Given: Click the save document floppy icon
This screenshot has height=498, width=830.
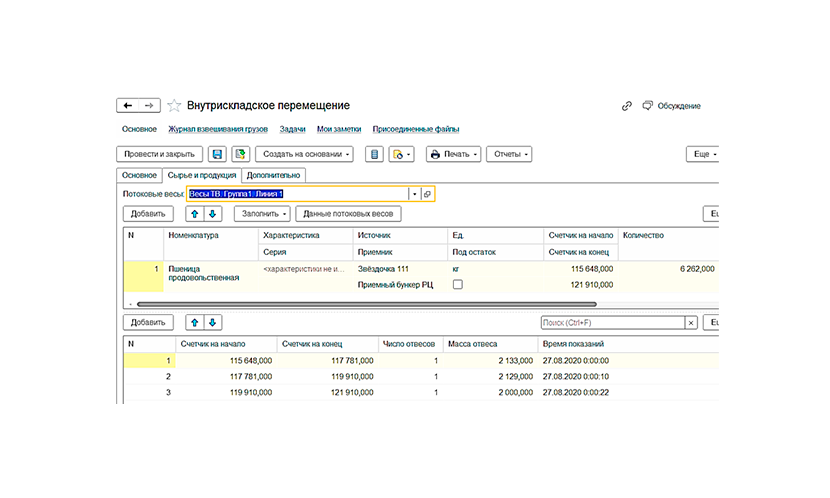Looking at the screenshot, I should 217,154.
